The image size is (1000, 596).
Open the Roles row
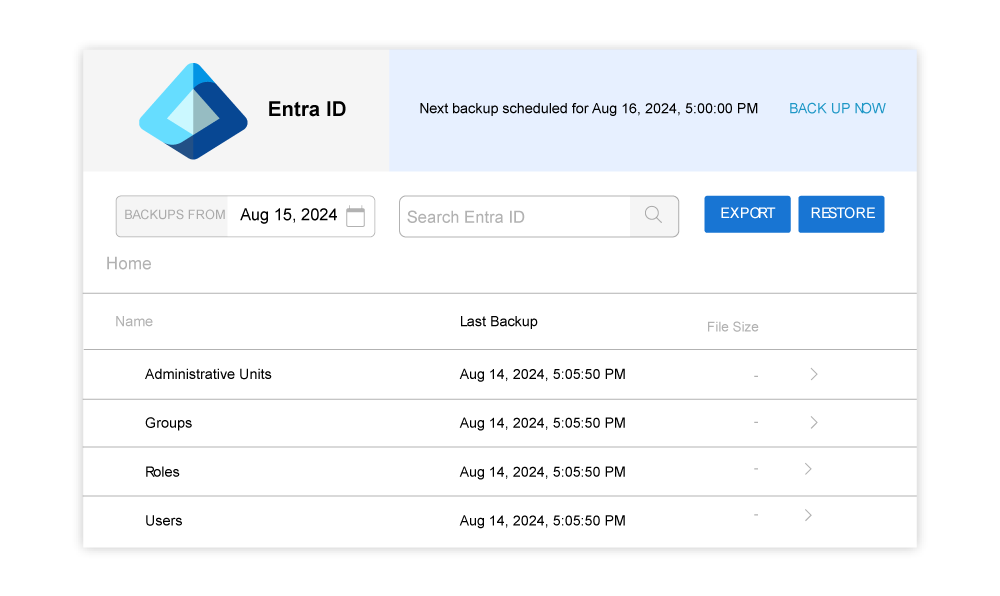click(500, 472)
